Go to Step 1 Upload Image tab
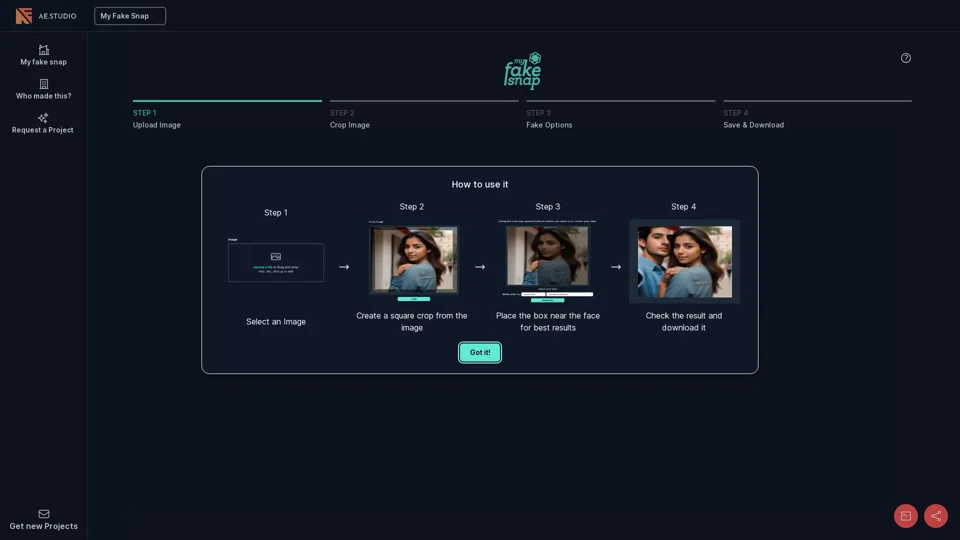Image resolution: width=960 pixels, height=540 pixels. tap(227, 118)
